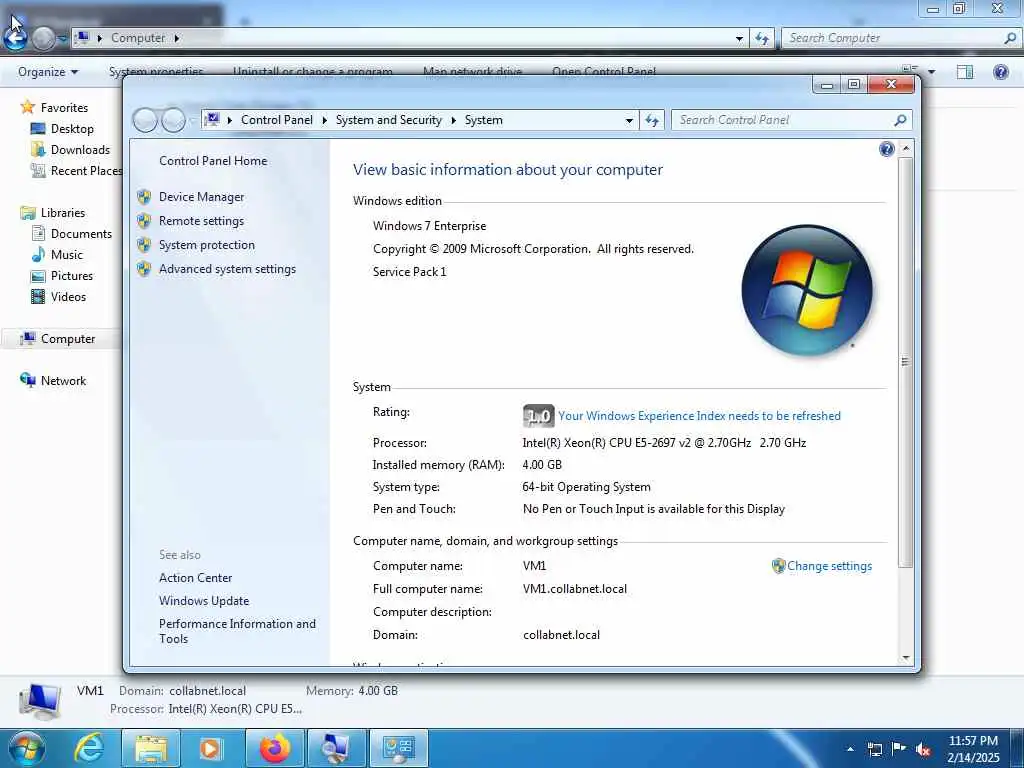Viewport: 1024px width, 768px height.
Task: Click the search magnifier in Control Panel
Action: 900,120
